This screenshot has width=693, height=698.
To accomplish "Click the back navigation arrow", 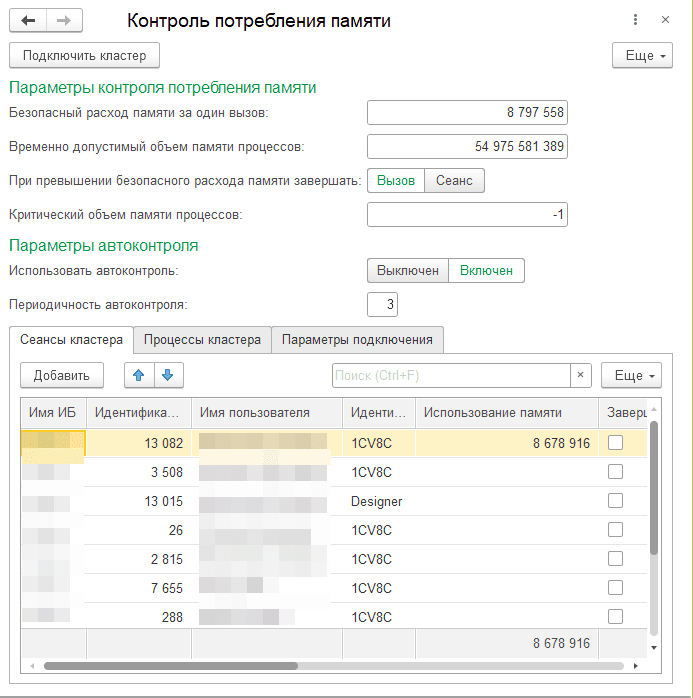I will 28,21.
